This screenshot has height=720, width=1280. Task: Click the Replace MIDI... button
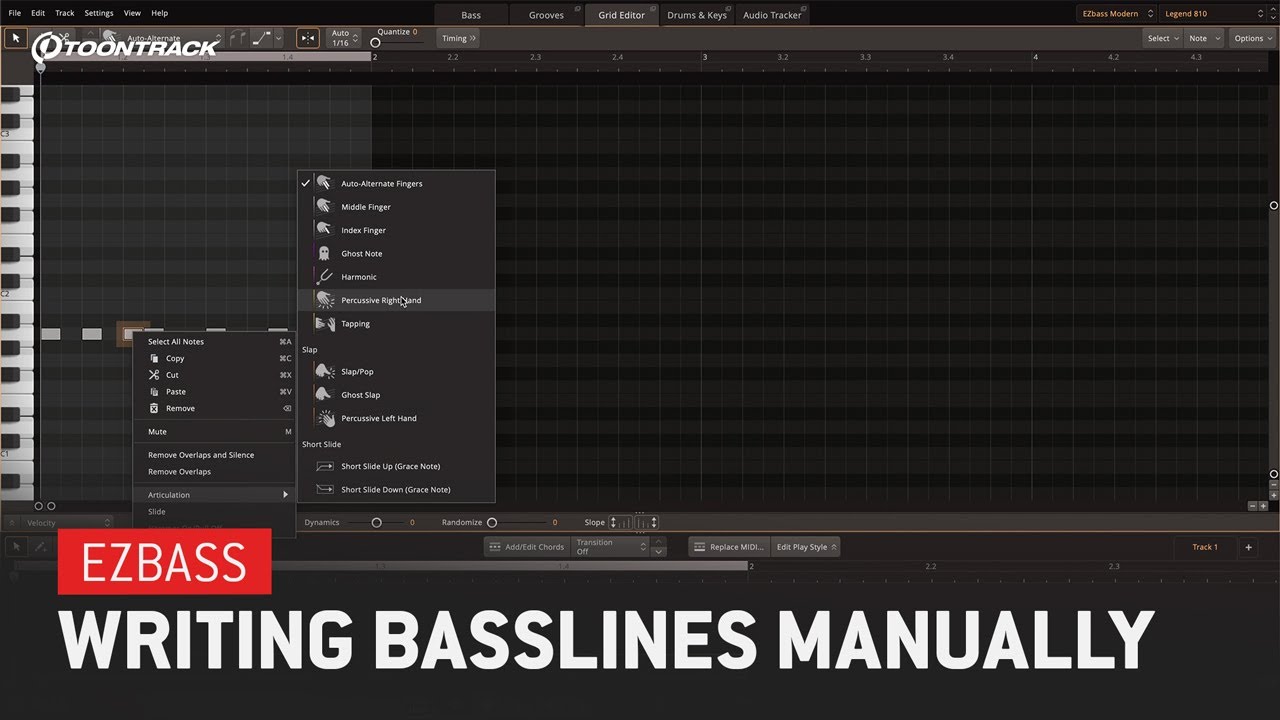point(729,547)
